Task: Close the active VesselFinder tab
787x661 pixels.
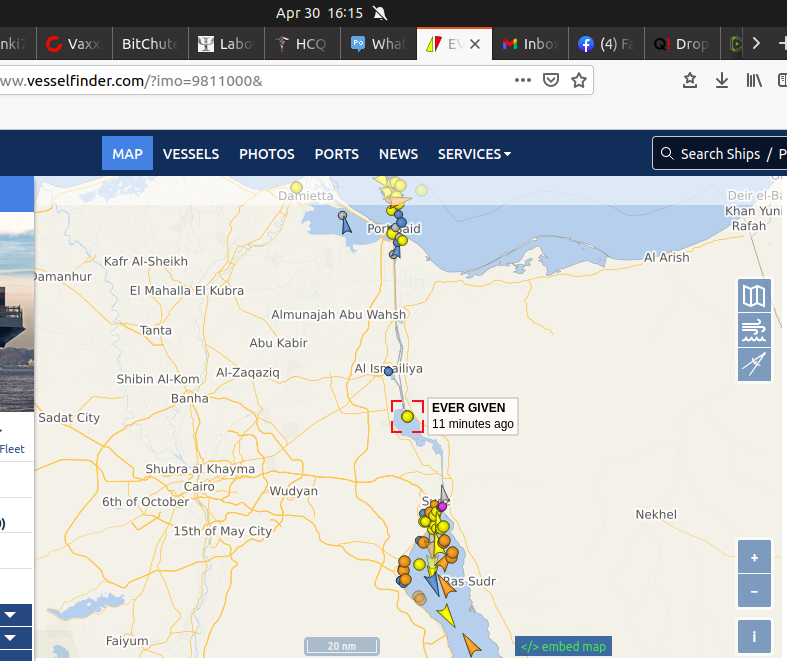Action: (x=475, y=44)
